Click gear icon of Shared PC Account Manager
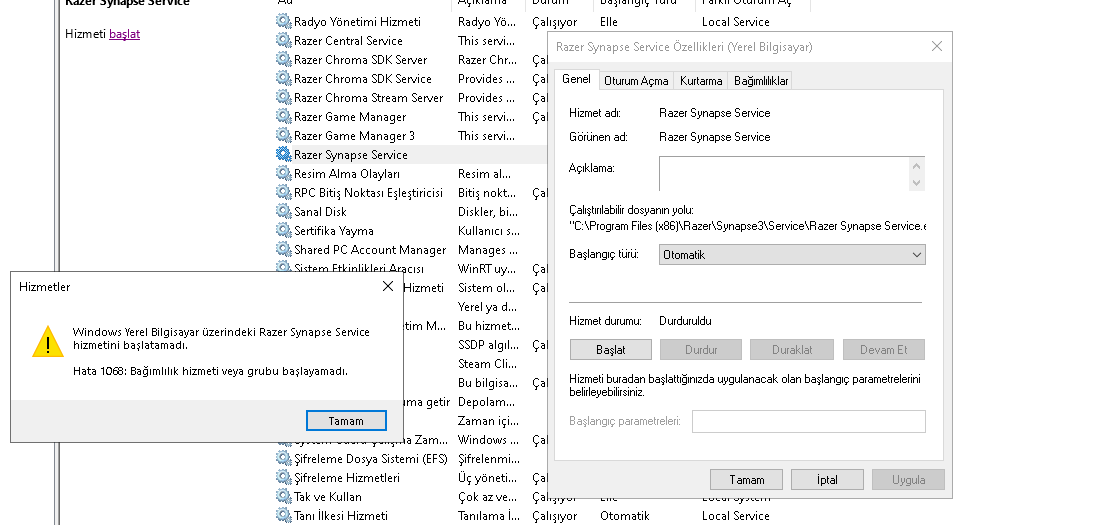1113x525 pixels. (283, 249)
